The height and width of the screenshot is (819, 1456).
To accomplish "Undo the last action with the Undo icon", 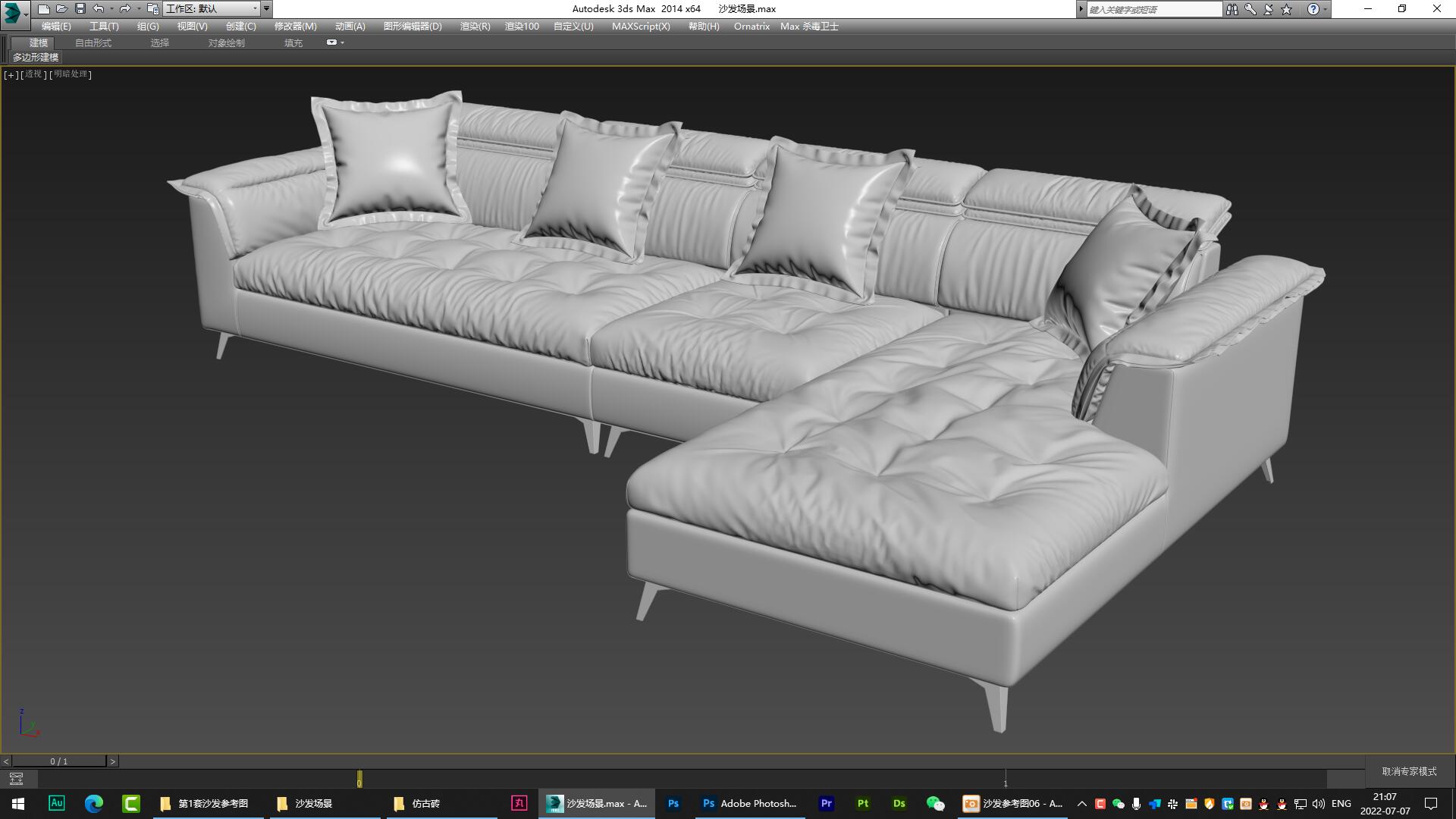I will [98, 9].
